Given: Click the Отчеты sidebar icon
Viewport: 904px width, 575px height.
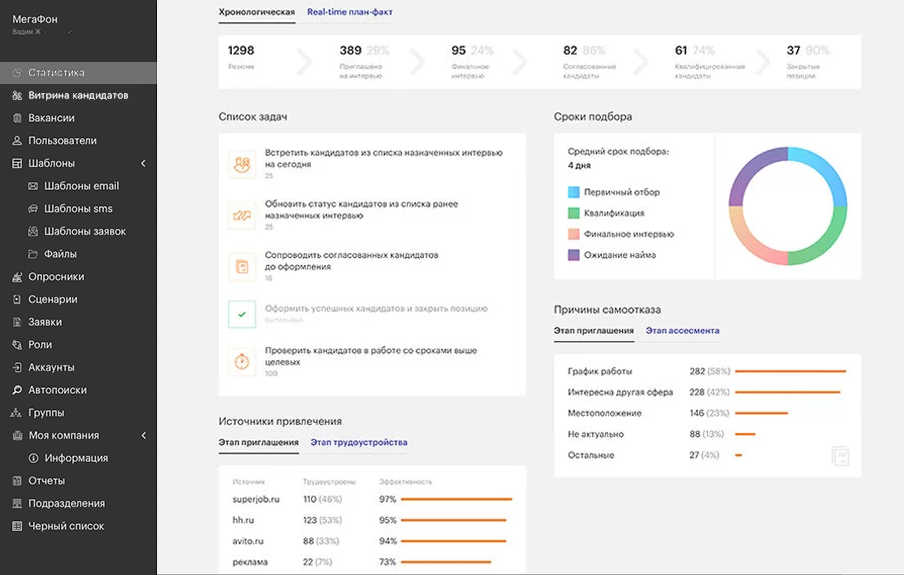Looking at the screenshot, I should click(17, 480).
